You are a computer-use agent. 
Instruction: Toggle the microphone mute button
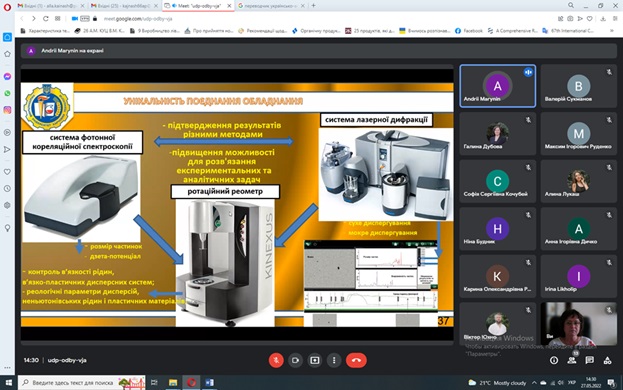coord(276,360)
